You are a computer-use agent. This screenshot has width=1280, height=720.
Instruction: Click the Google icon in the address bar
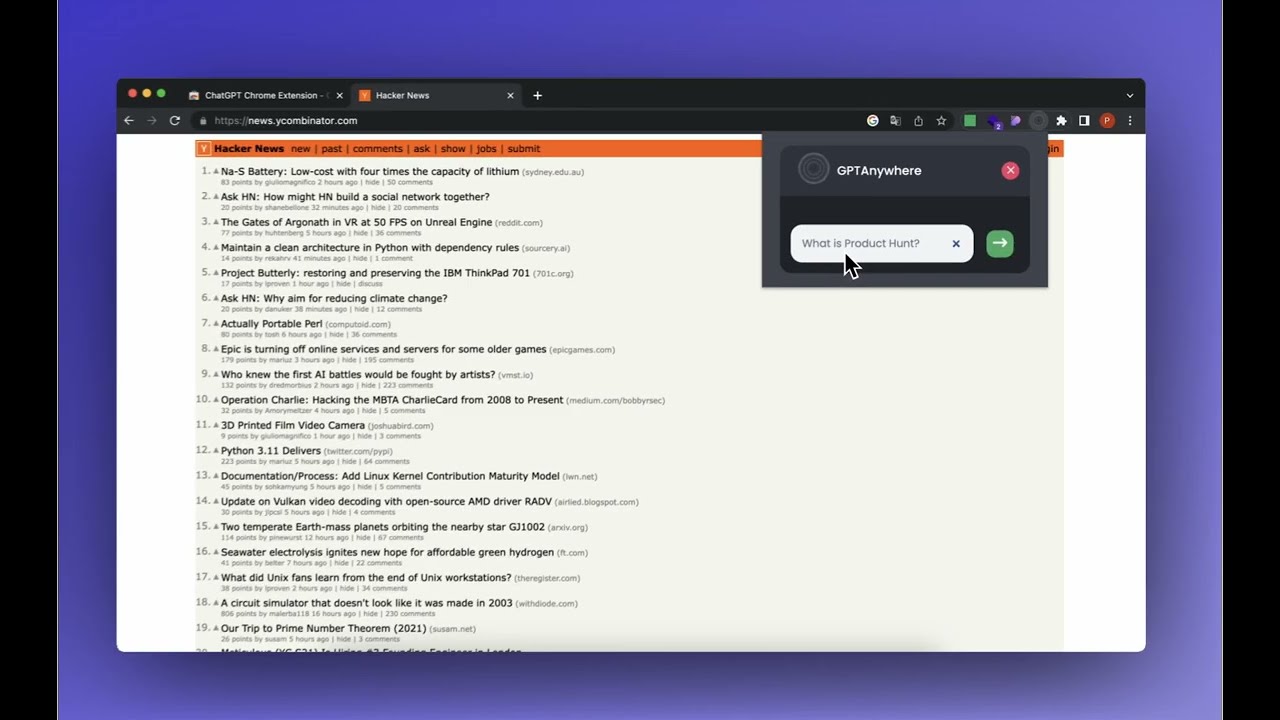coord(872,121)
